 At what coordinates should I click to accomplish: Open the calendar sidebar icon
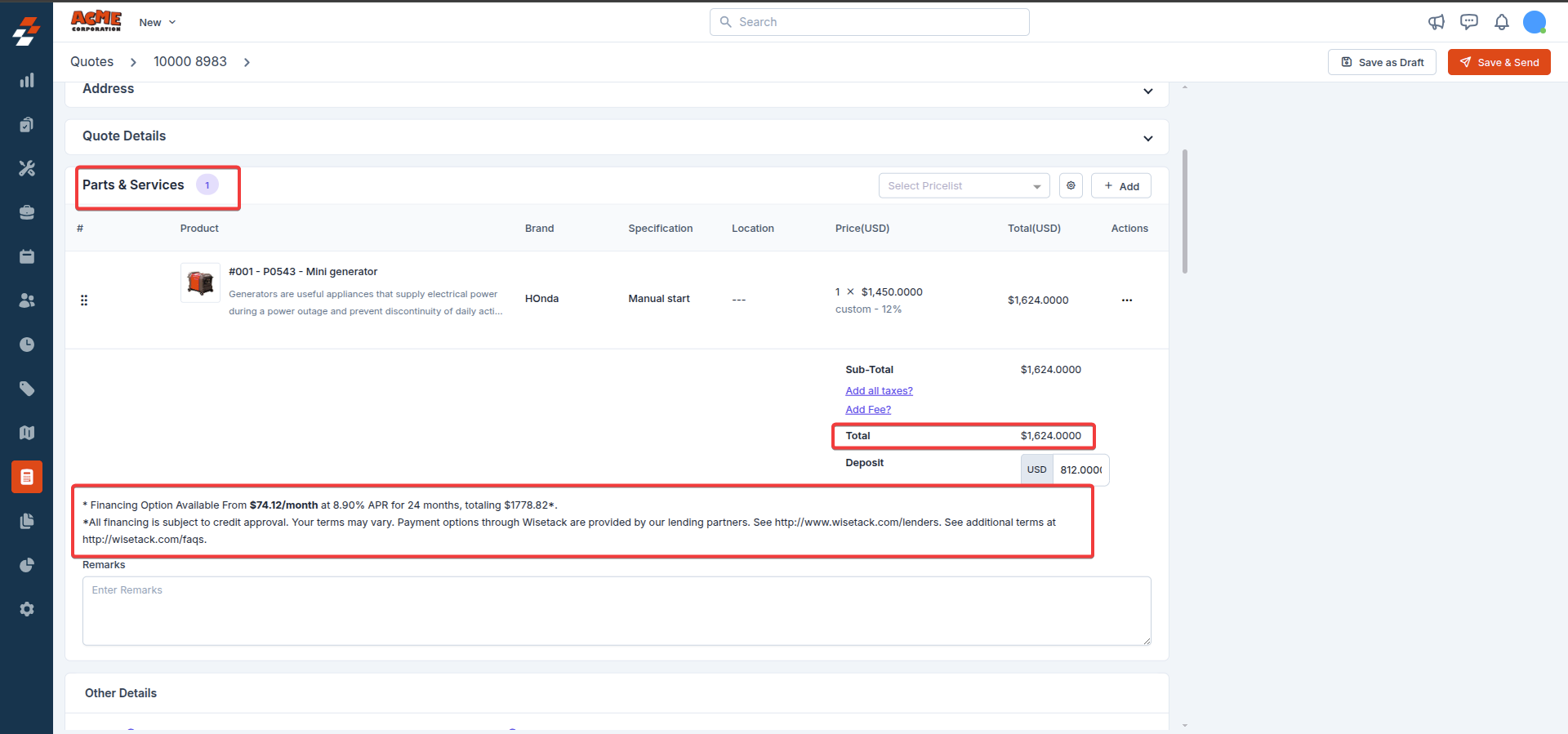coord(27,256)
